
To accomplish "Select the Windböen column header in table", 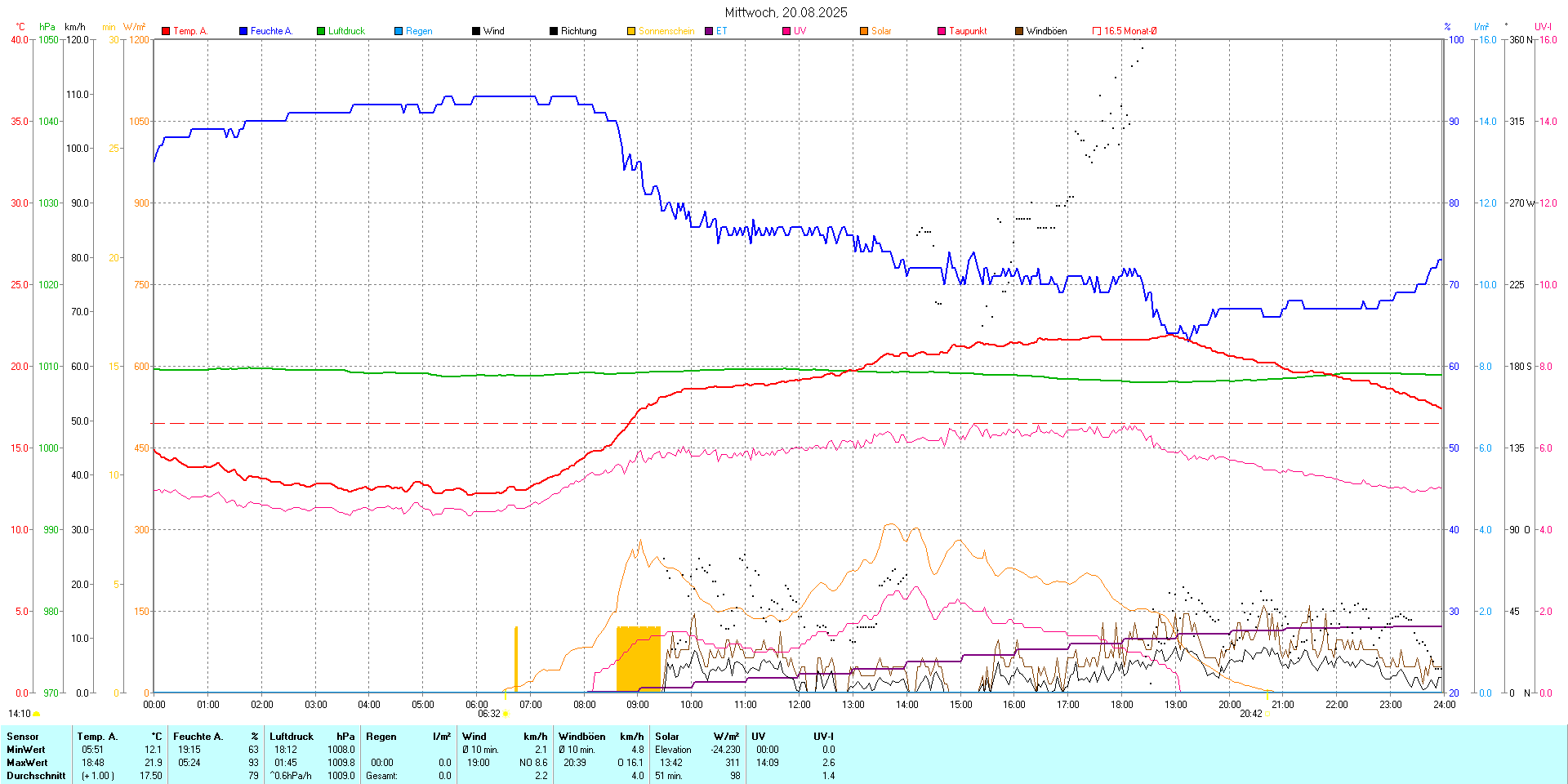I will pyautogui.click(x=581, y=737).
